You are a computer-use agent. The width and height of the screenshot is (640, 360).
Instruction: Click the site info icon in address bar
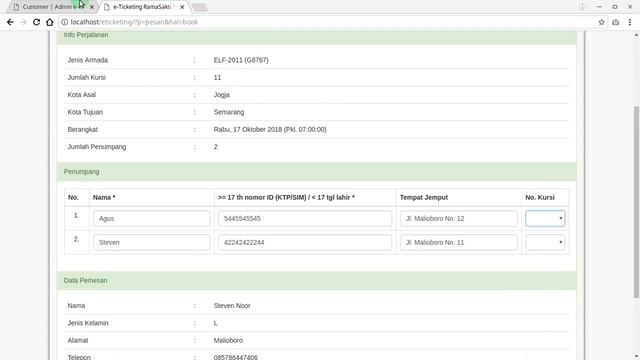click(64, 22)
